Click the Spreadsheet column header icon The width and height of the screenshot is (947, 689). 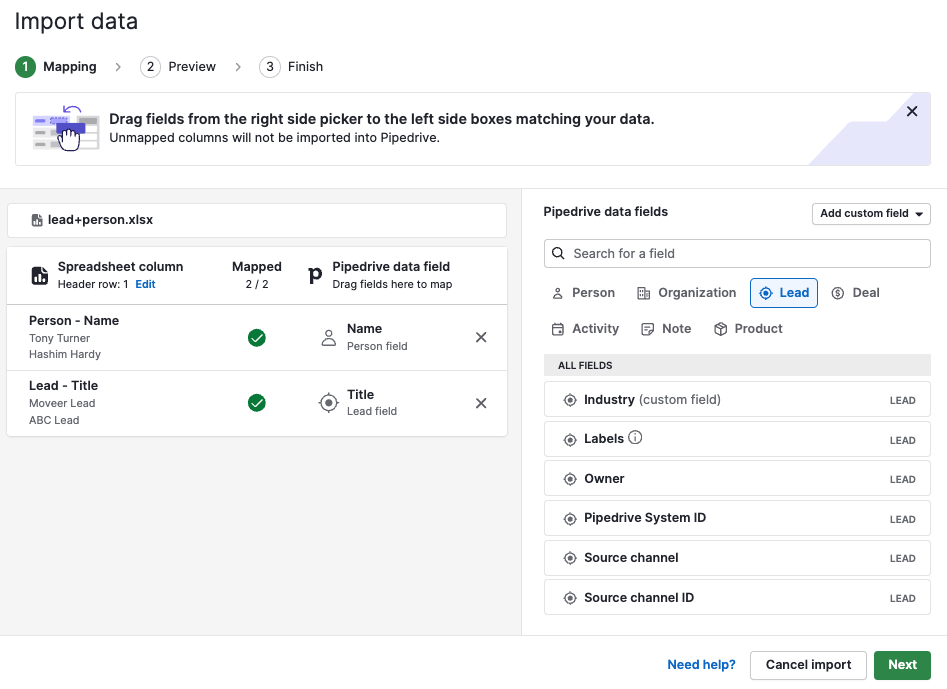click(x=40, y=275)
